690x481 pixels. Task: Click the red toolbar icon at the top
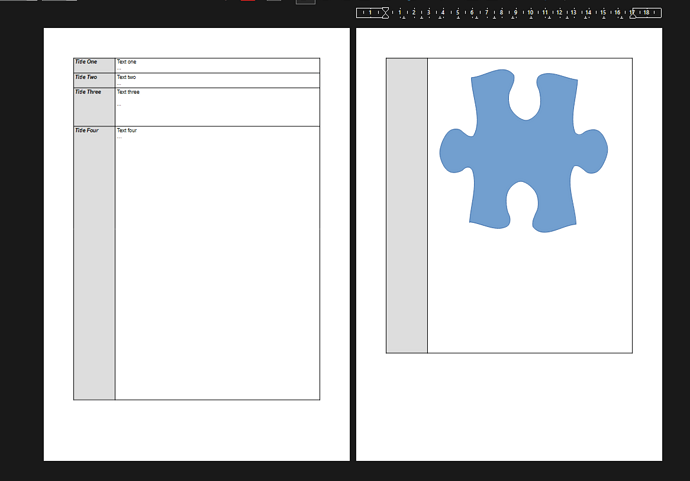tap(247, 1)
